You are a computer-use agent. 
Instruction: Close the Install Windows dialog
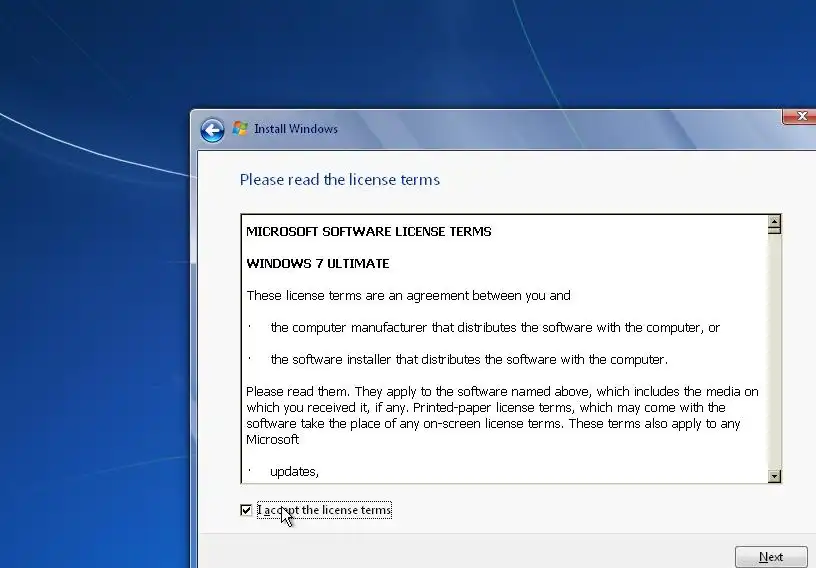[800, 117]
